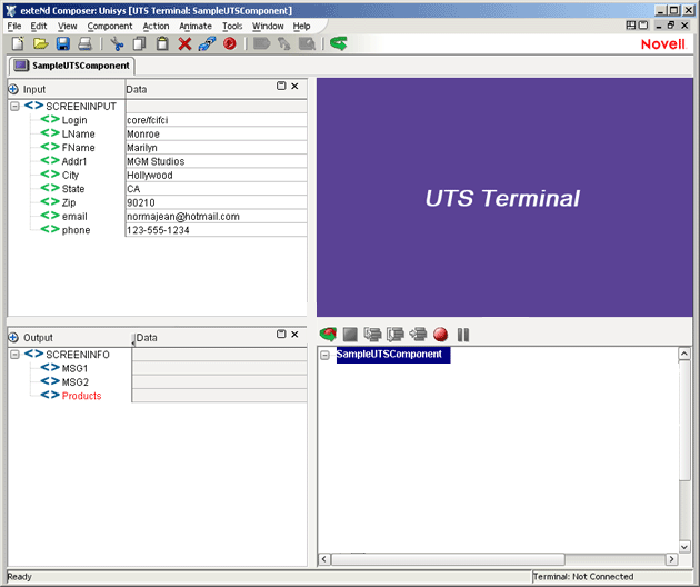Start animation with green-red arrow icon
700x587 pixels.
328,334
